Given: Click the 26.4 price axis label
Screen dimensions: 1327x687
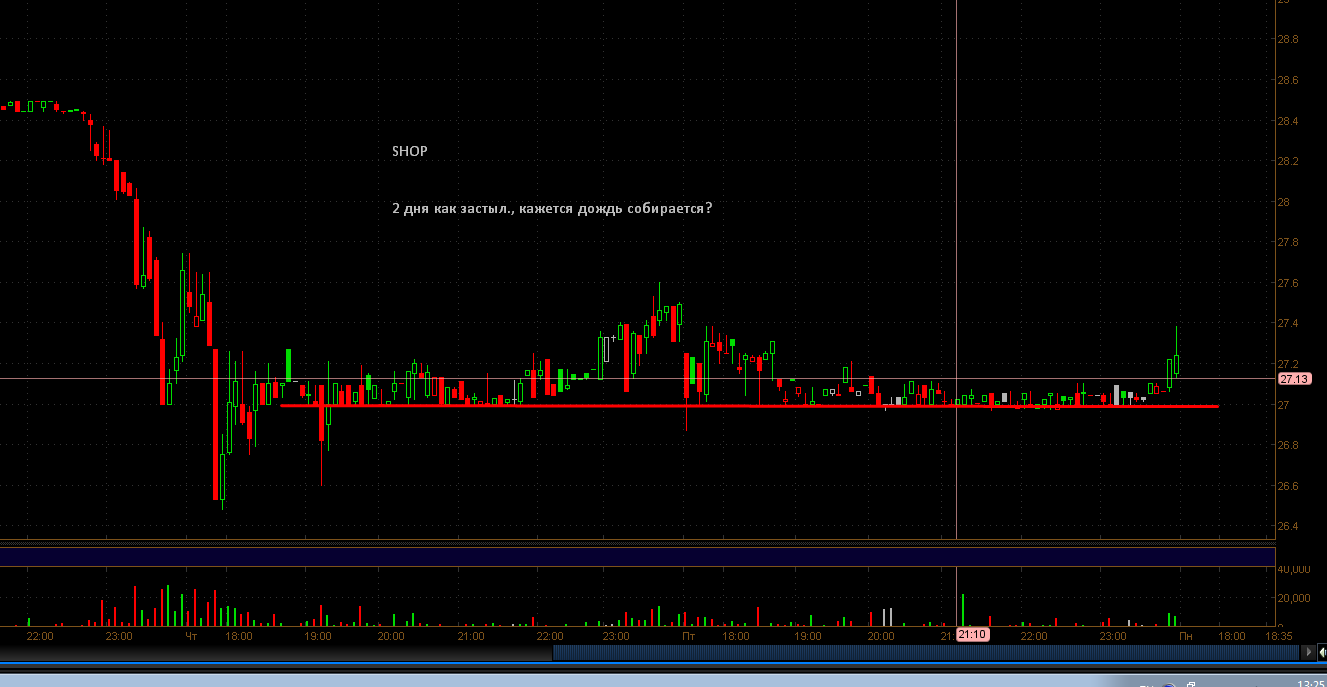Looking at the screenshot, I should click(1288, 526).
